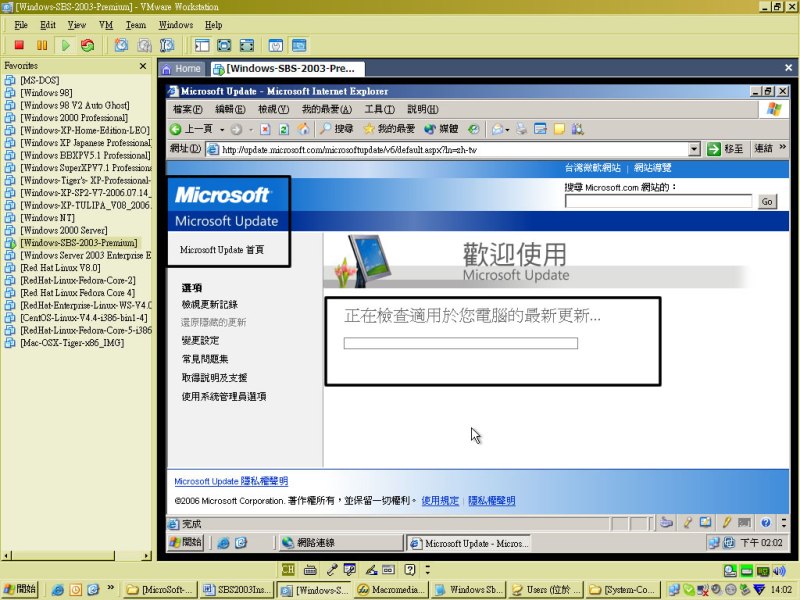Open the VMware File menu
The width and height of the screenshot is (800, 600).
[21, 25]
